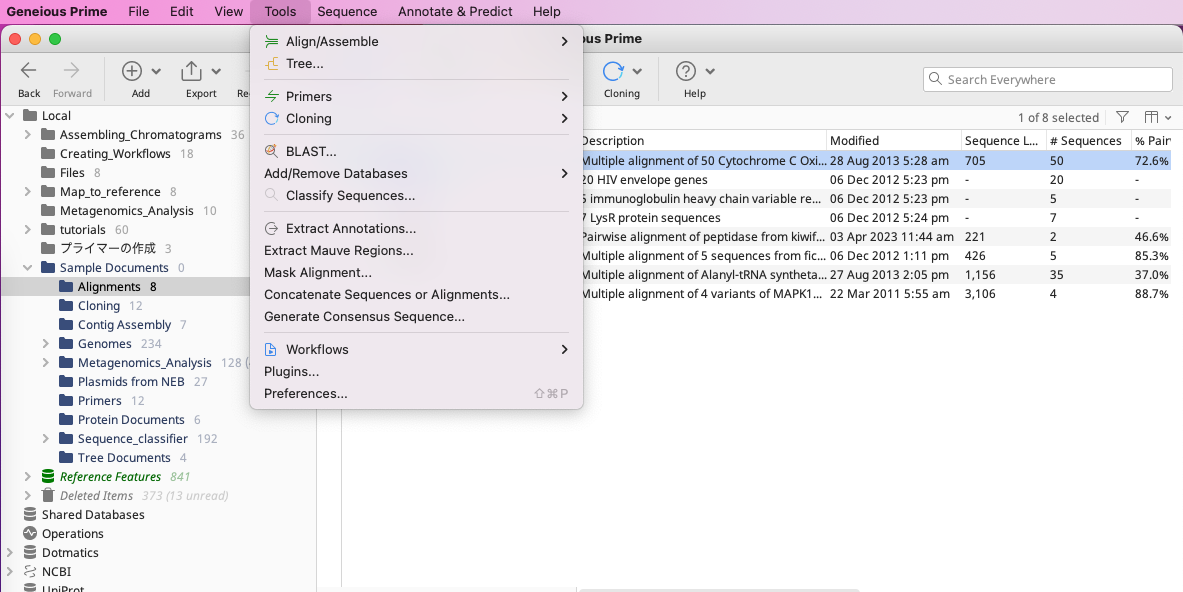Expand the Assembling_Chromatograms folder
1183x592 pixels.
tap(28, 135)
